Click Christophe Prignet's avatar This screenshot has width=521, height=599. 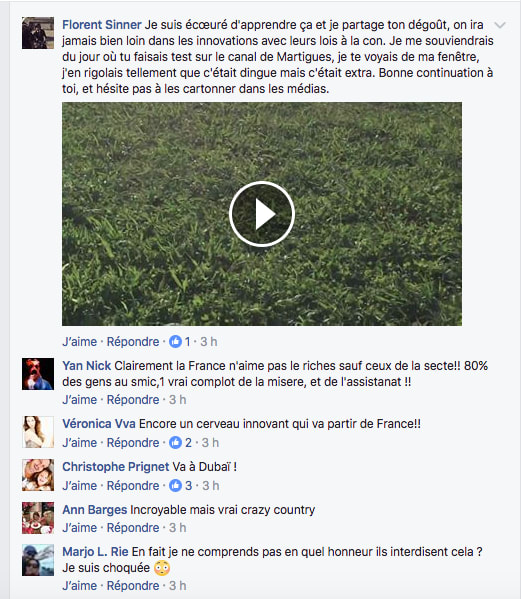point(38,475)
